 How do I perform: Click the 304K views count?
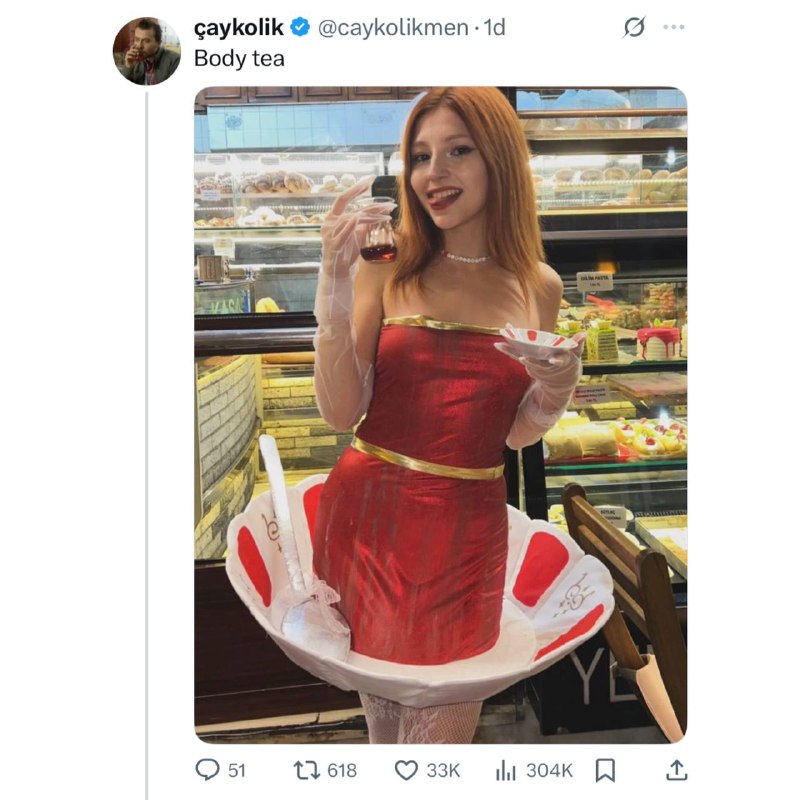pyautogui.click(x=549, y=770)
